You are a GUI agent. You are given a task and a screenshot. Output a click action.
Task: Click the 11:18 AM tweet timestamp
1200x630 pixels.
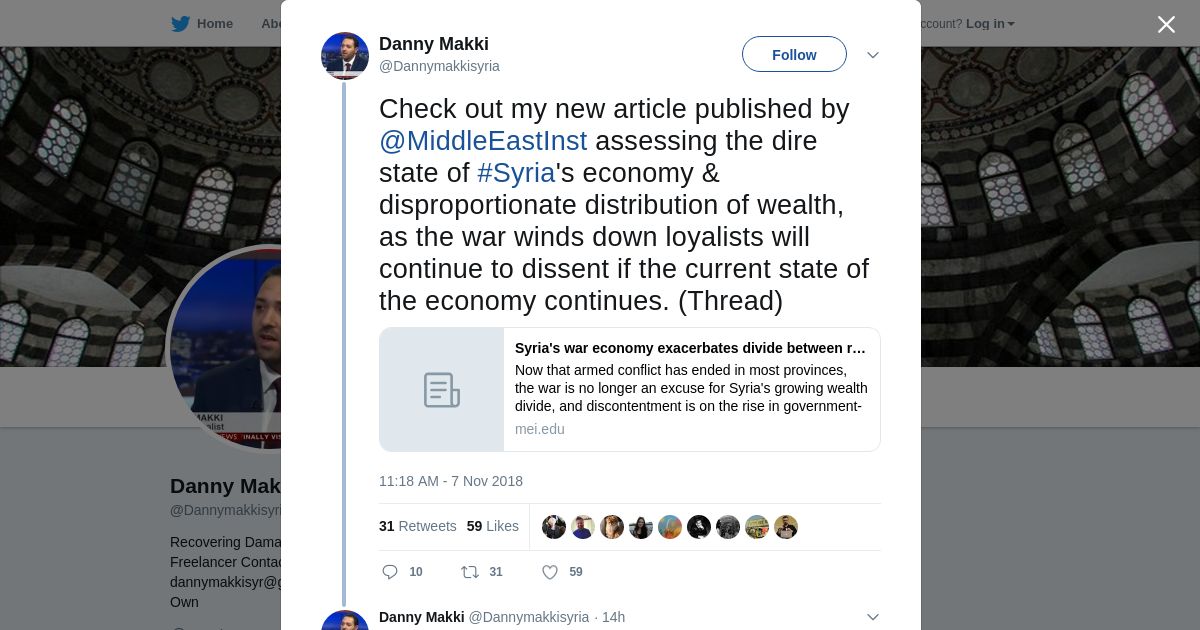(451, 481)
